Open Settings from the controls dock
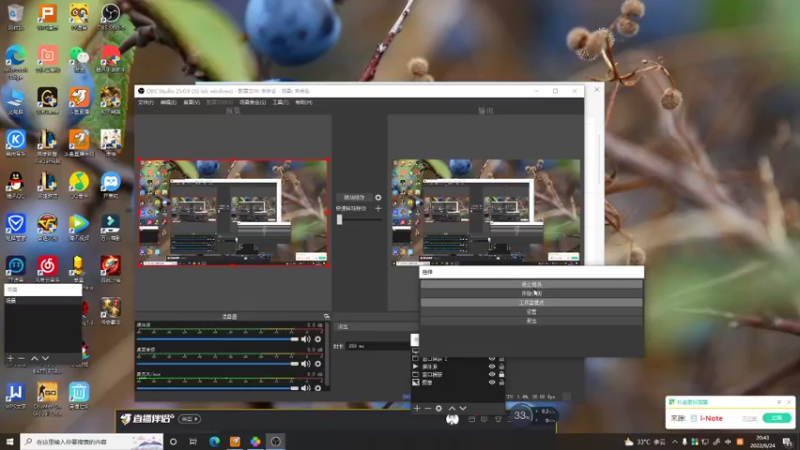800x450 pixels. pyautogui.click(x=531, y=312)
